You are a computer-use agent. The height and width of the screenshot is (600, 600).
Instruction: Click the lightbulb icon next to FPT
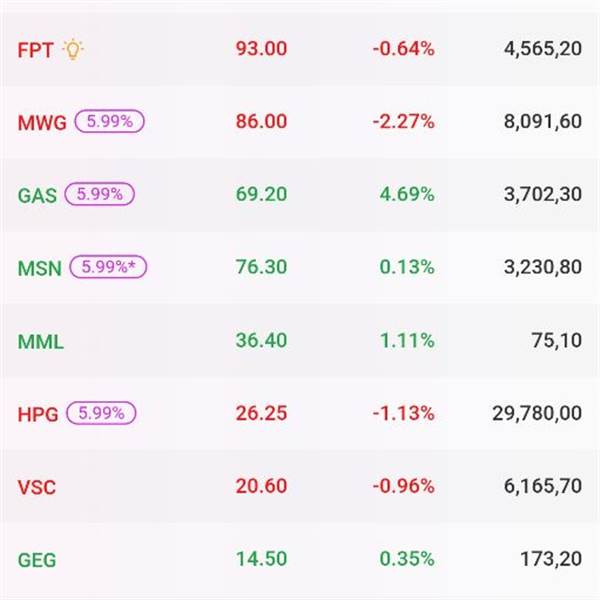[72, 48]
